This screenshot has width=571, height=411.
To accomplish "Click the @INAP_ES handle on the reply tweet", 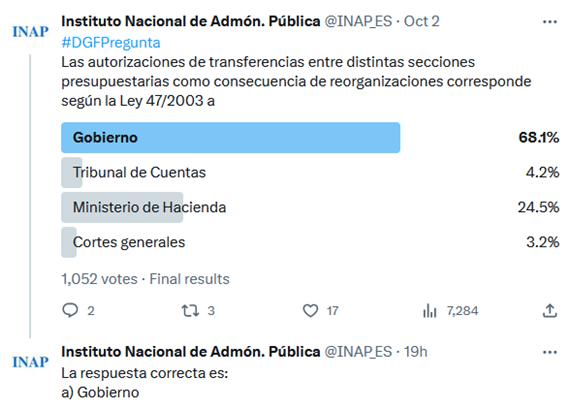I will [358, 352].
